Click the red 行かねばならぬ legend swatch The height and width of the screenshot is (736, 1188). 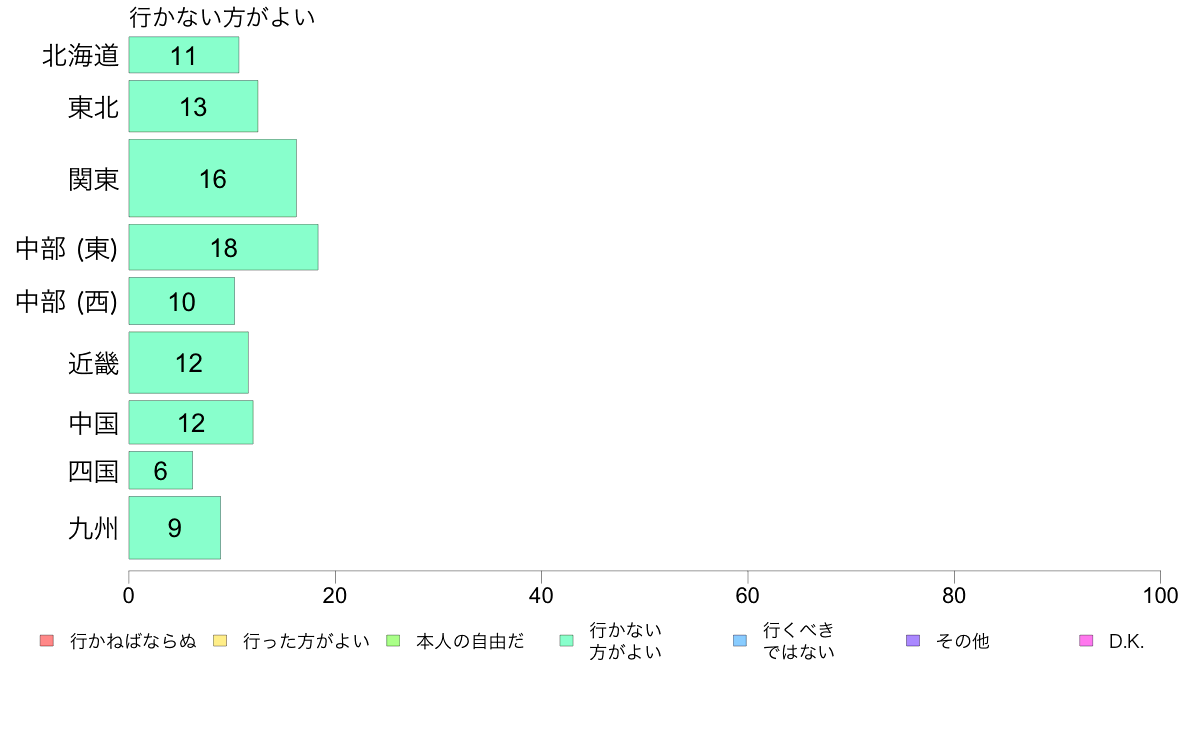point(46,641)
